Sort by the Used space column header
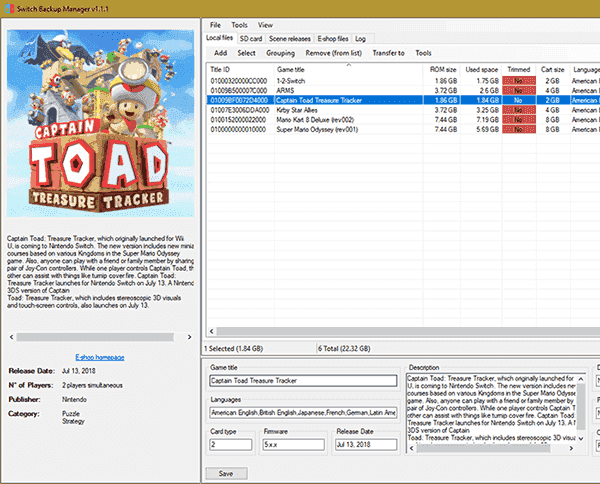Image resolution: width=600 pixels, height=484 pixels. click(481, 70)
